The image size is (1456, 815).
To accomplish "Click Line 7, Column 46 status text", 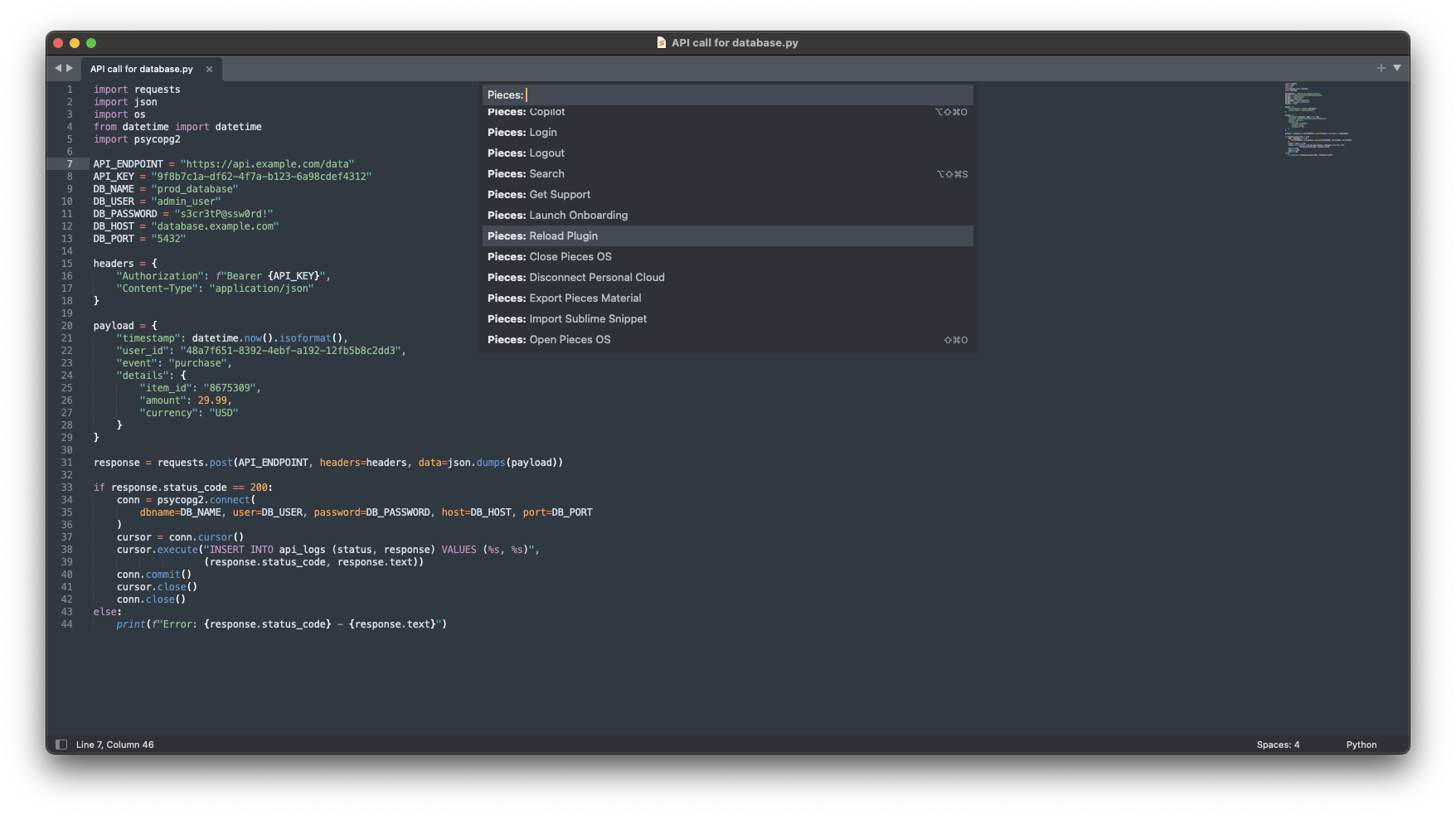I will tap(115, 745).
